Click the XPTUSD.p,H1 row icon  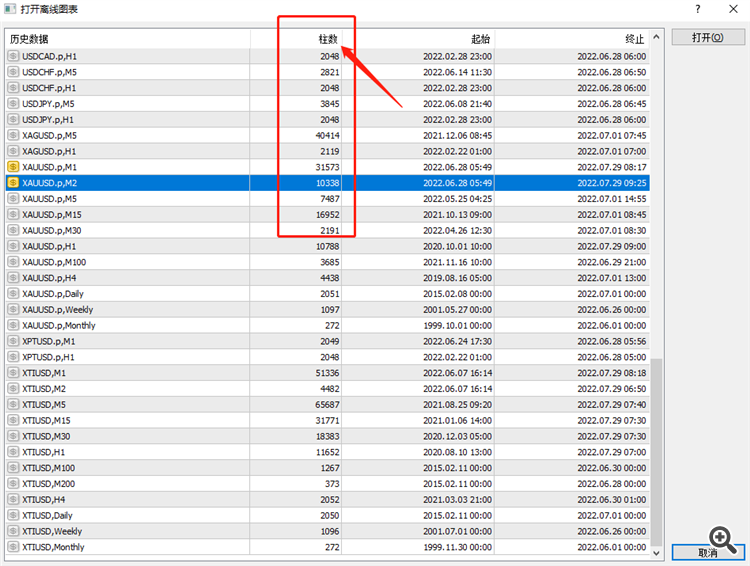point(13,356)
